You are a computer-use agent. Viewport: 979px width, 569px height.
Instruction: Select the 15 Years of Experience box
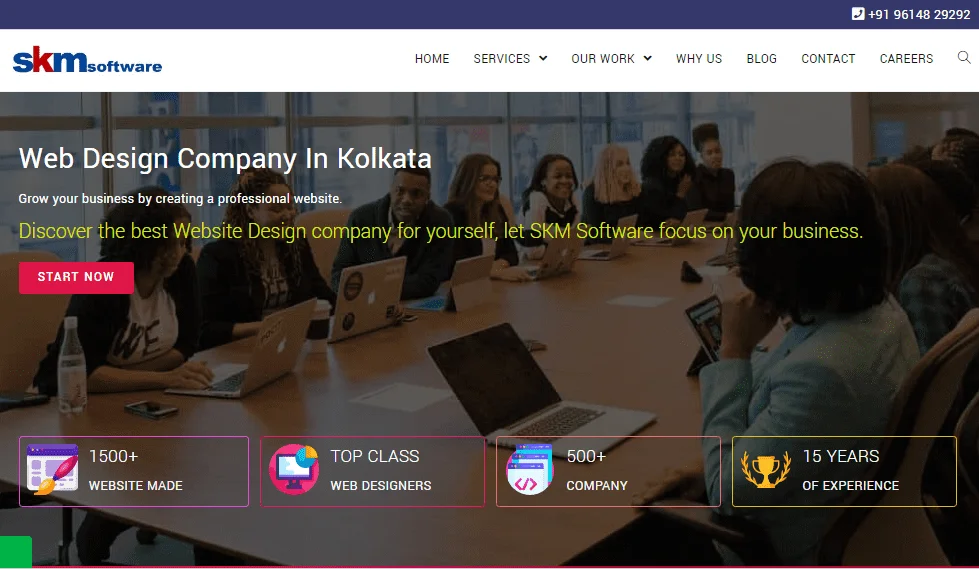click(x=844, y=472)
